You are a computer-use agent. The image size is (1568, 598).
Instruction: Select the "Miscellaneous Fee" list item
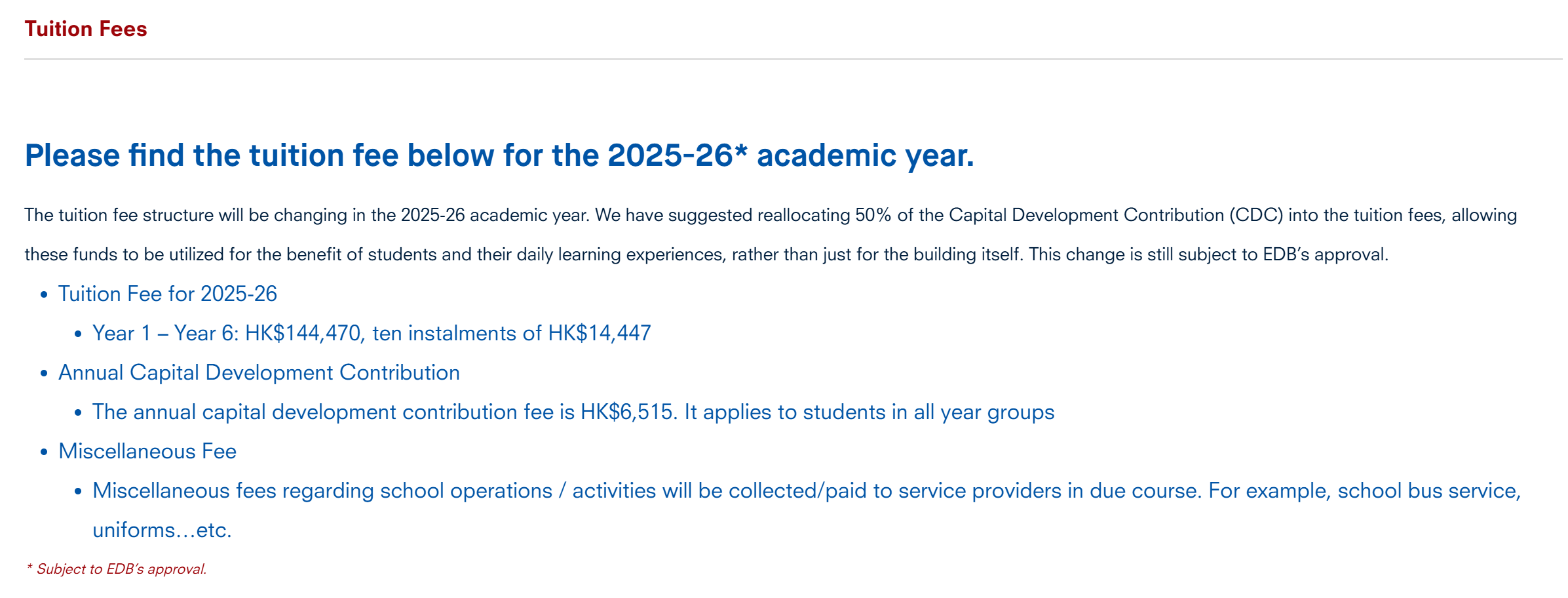pos(147,451)
